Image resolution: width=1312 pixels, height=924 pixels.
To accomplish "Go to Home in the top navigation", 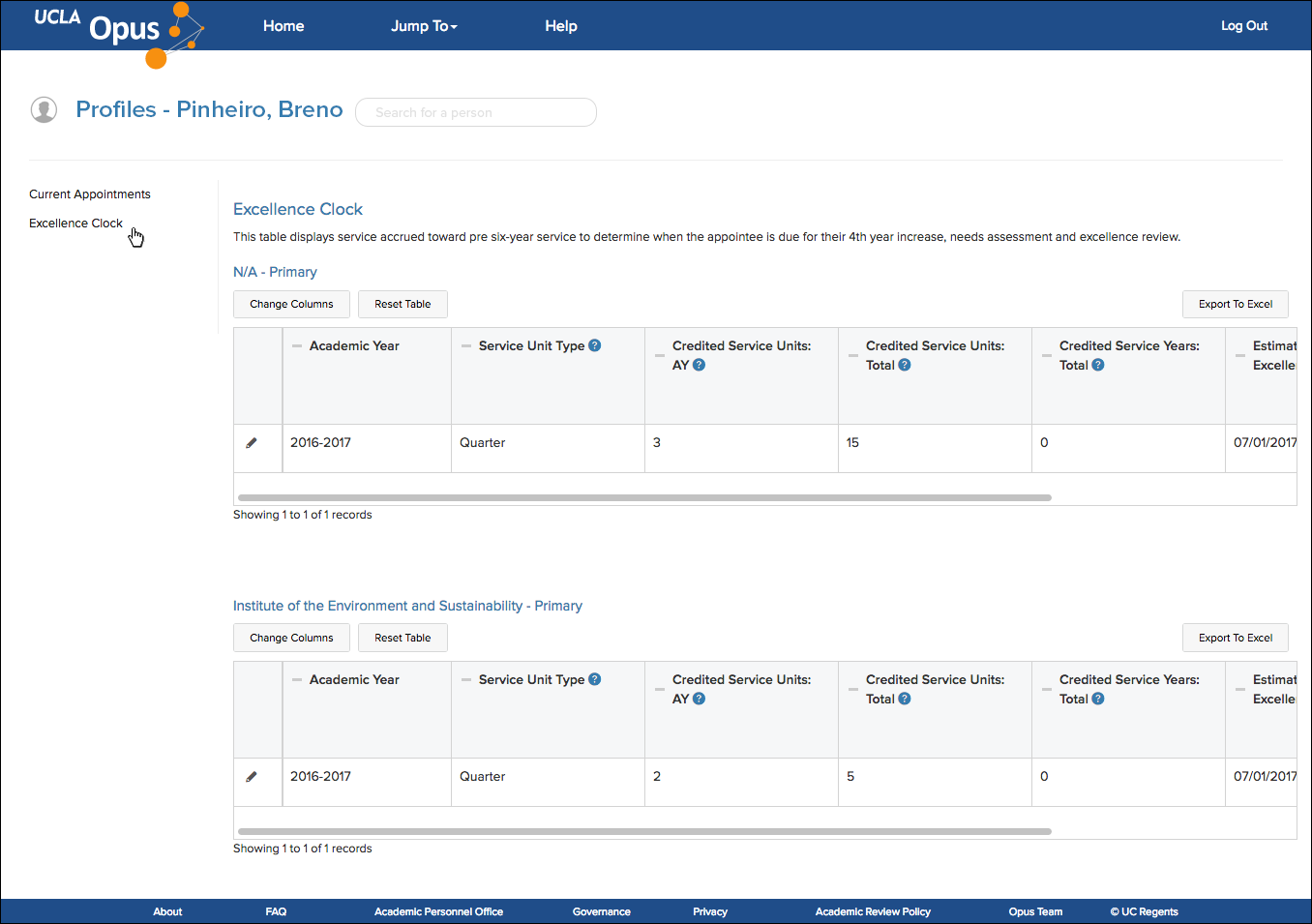I will (x=283, y=26).
